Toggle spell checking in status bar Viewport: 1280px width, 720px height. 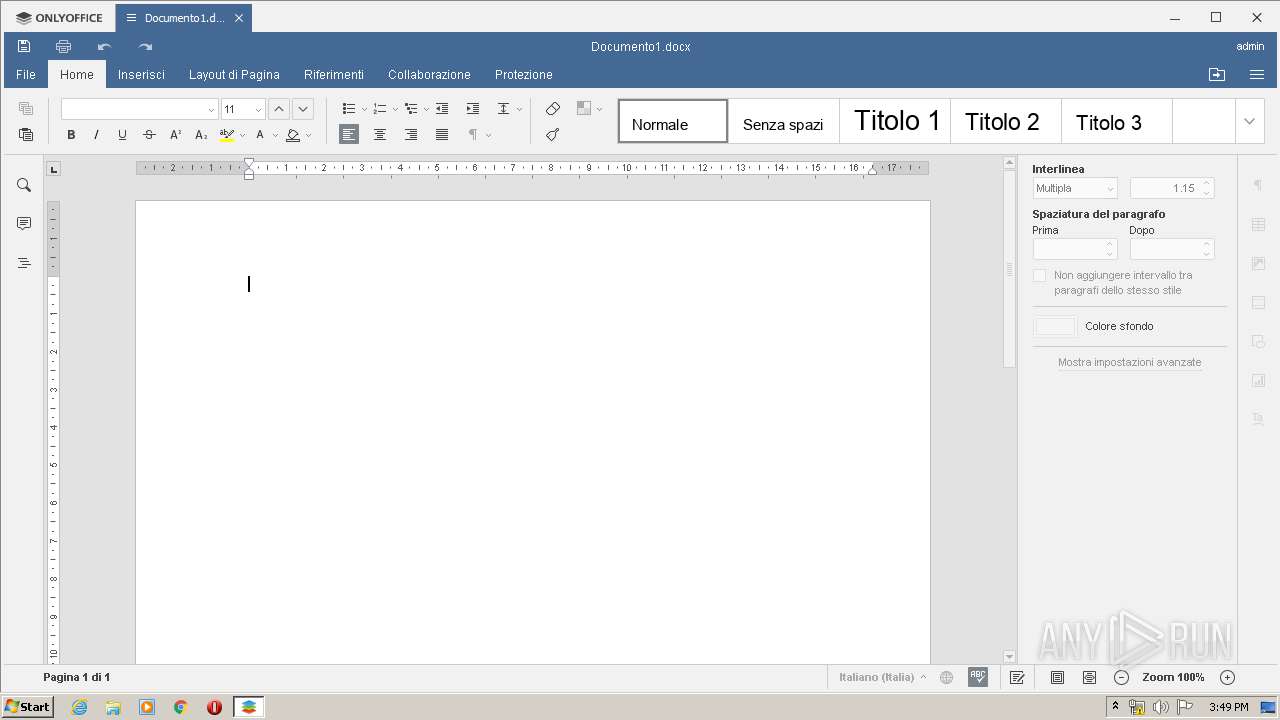[x=978, y=677]
